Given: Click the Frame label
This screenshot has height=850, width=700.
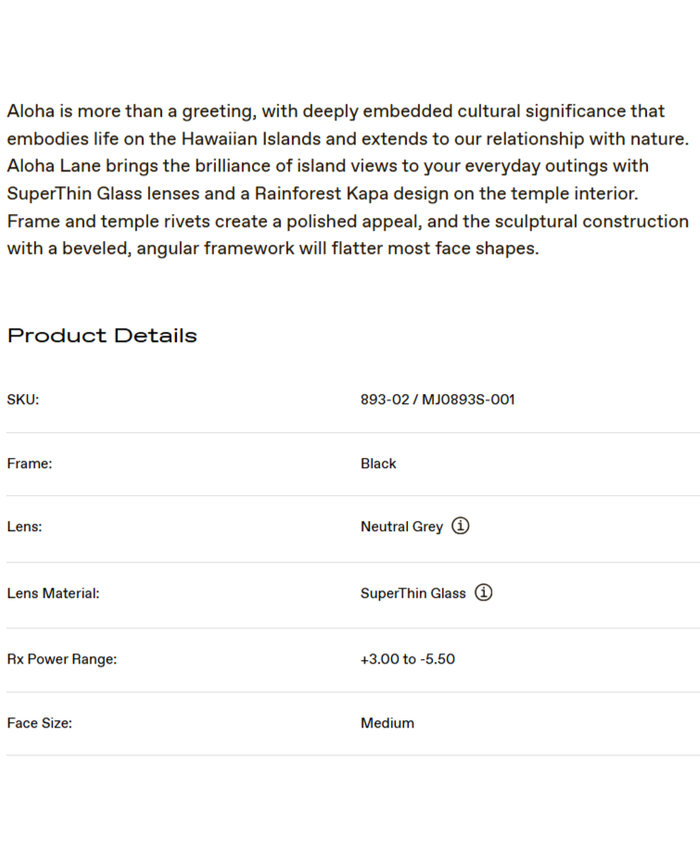Looking at the screenshot, I should coord(29,464).
